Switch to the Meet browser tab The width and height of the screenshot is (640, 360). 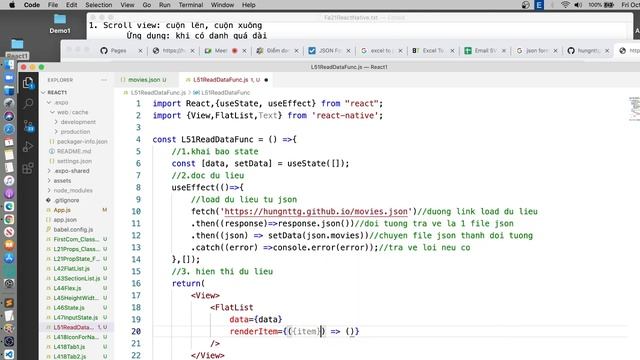click(x=221, y=51)
